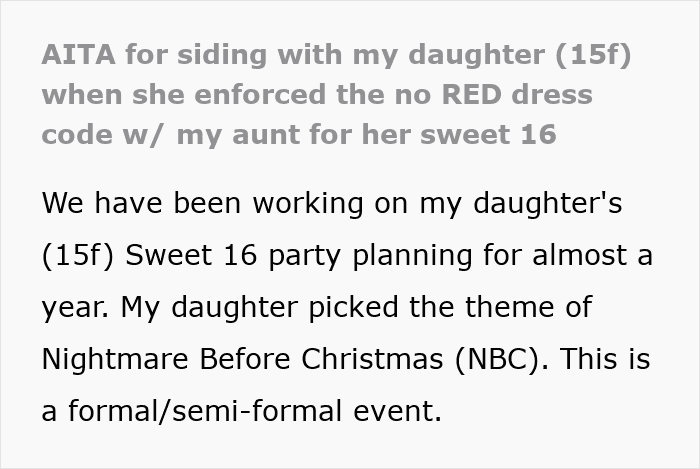The width and height of the screenshot is (700, 469).
Task: Select the word "theme" in the body
Action: (509, 307)
